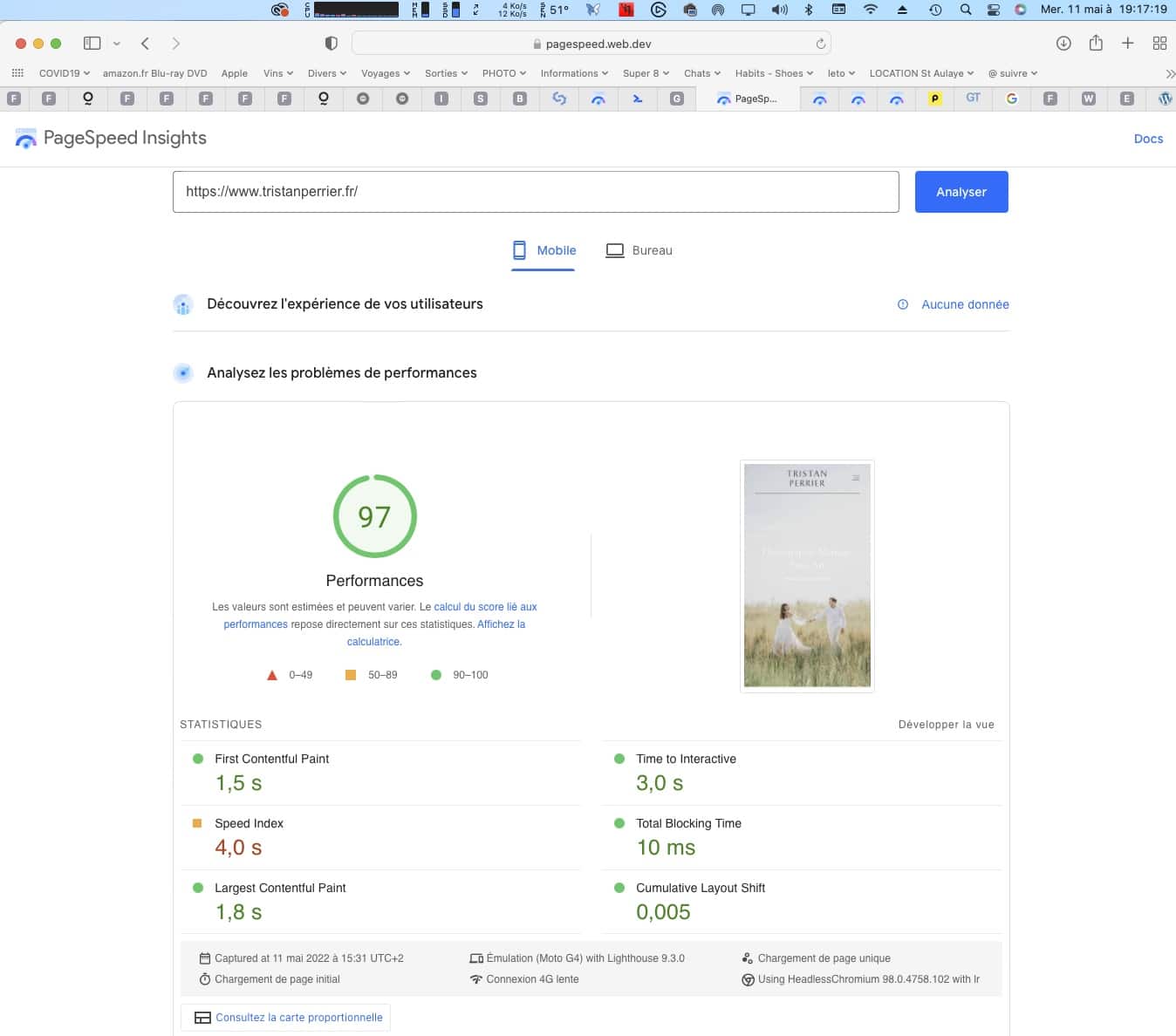Add a new Safari tab with plus
The image size is (1176, 1036).
pyautogui.click(x=1127, y=43)
